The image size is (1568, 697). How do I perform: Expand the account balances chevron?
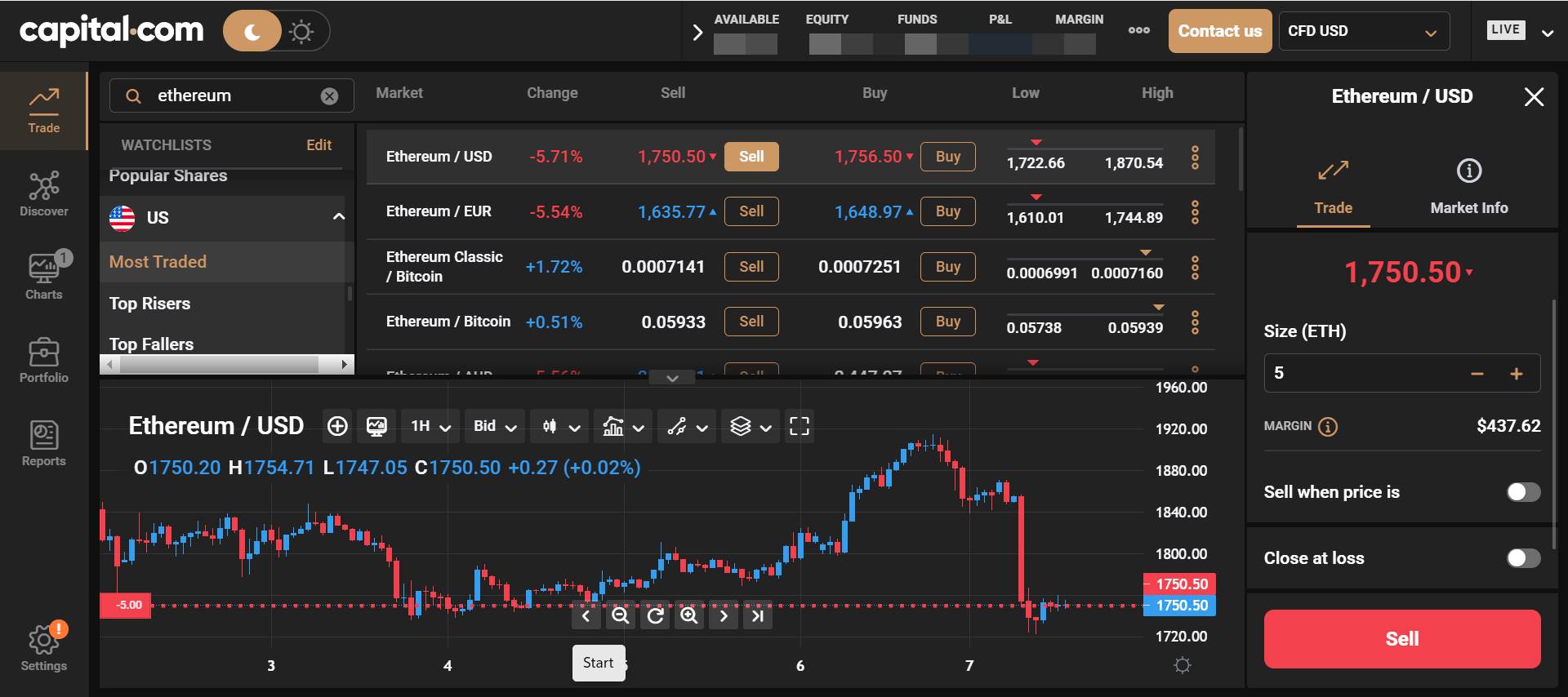(697, 33)
